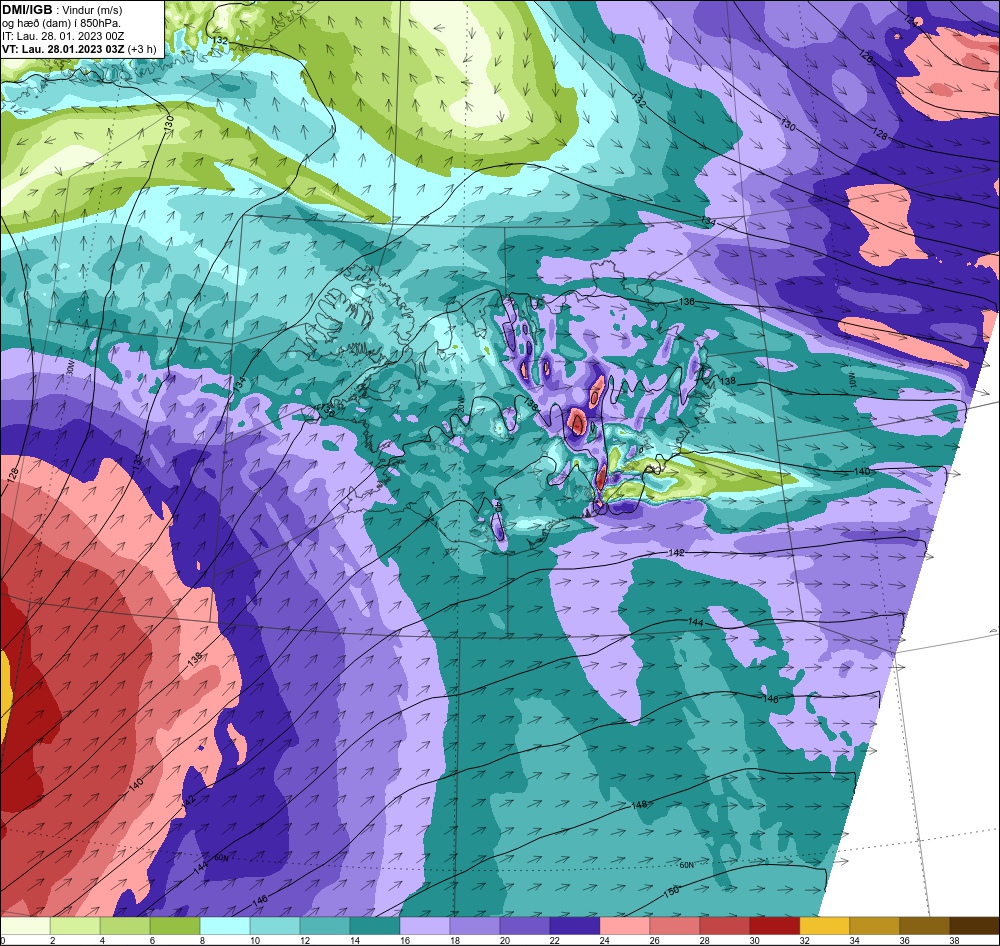
Task: Click the legend swatch between 0 and 2
Action: tap(25, 926)
